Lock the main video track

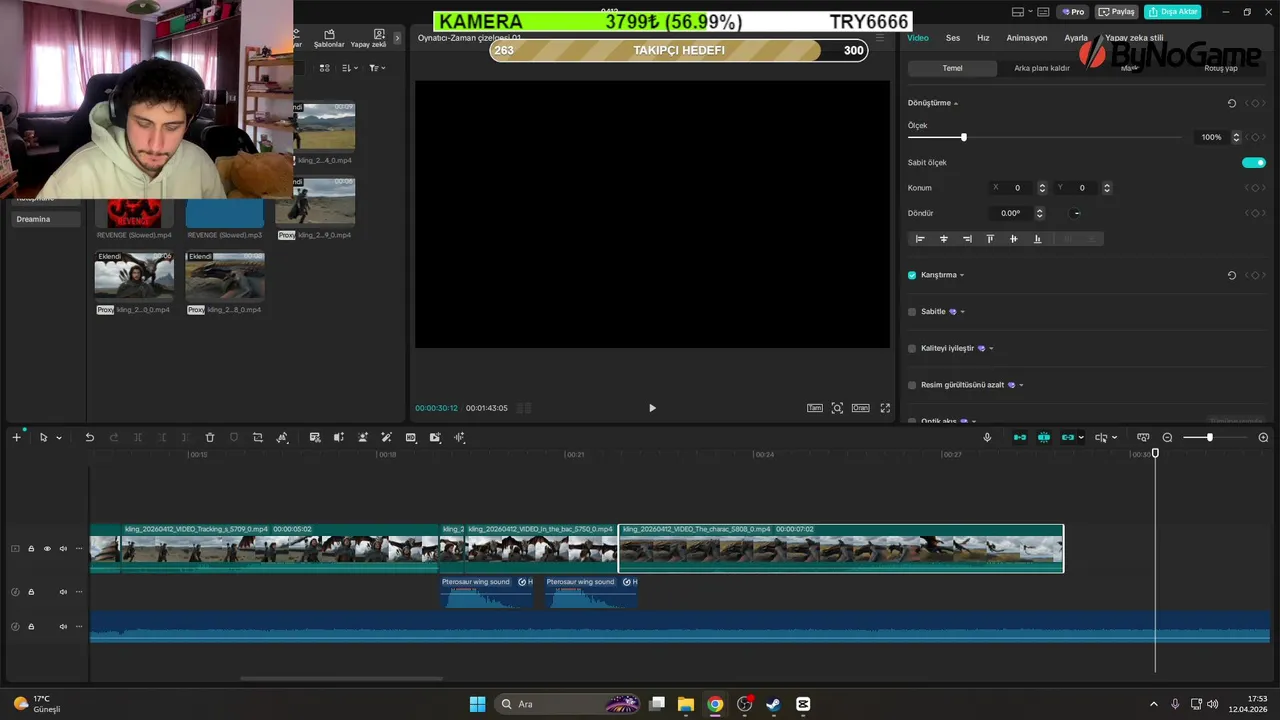click(x=31, y=549)
